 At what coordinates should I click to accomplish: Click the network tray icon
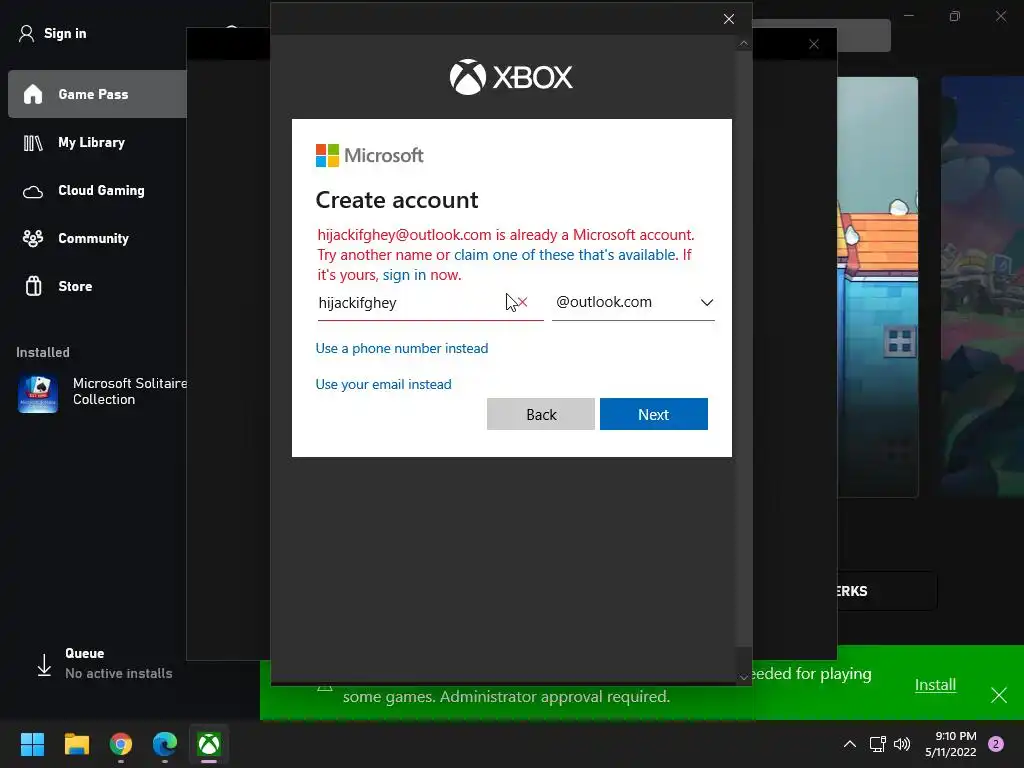(x=878, y=744)
